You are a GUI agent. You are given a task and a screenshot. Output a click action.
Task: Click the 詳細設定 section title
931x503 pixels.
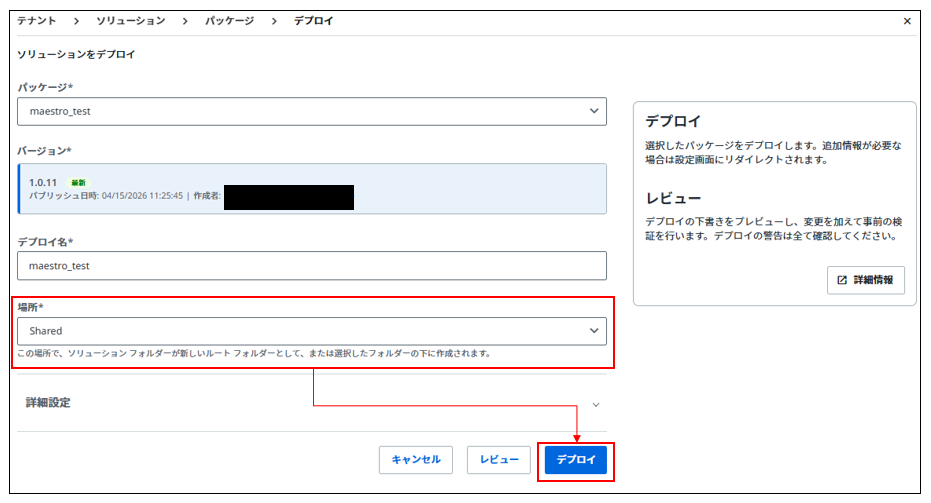click(48, 403)
